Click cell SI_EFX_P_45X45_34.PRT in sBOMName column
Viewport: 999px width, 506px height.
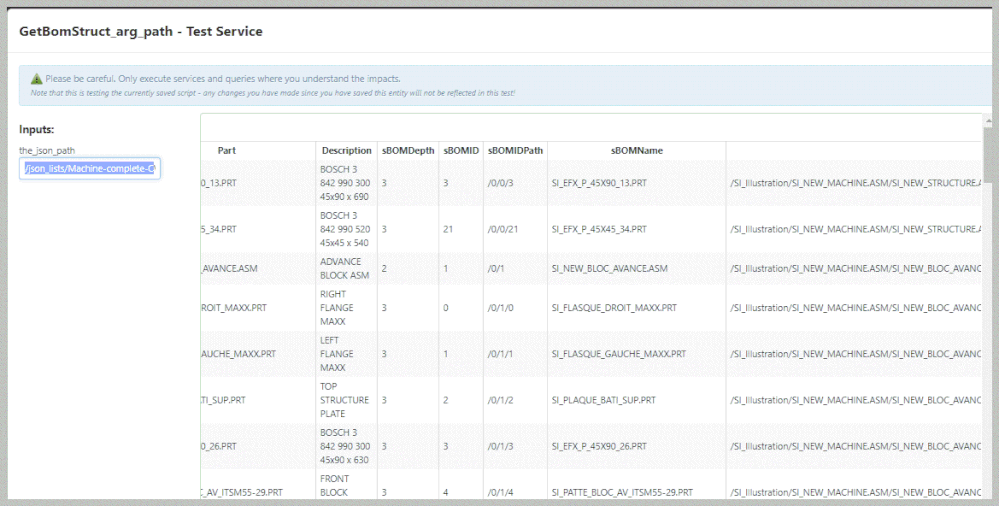click(x=599, y=229)
